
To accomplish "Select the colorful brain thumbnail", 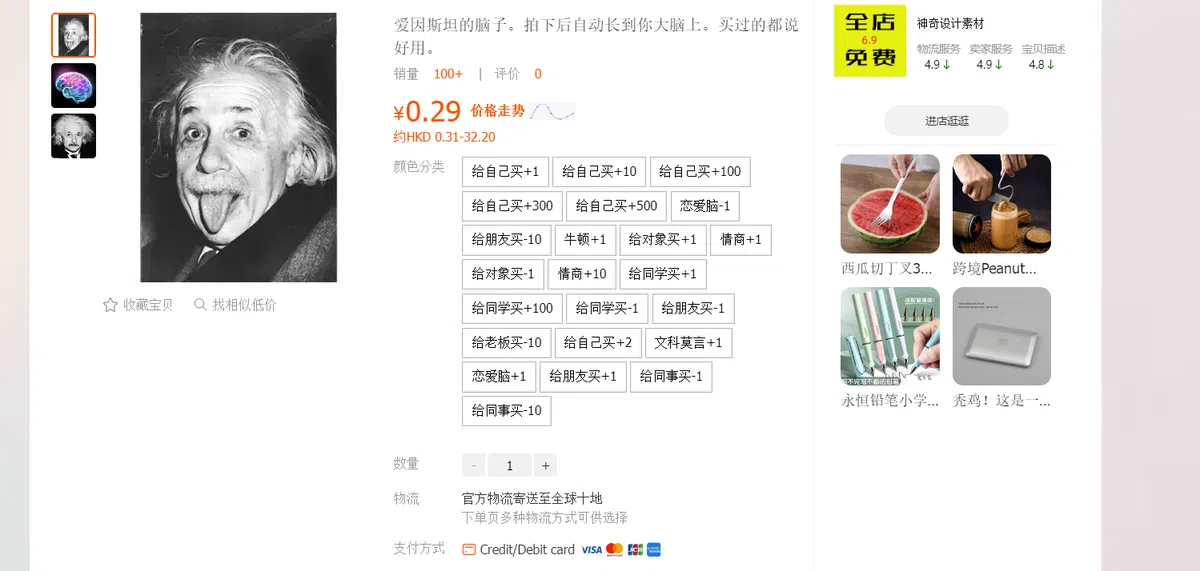I will (74, 86).
